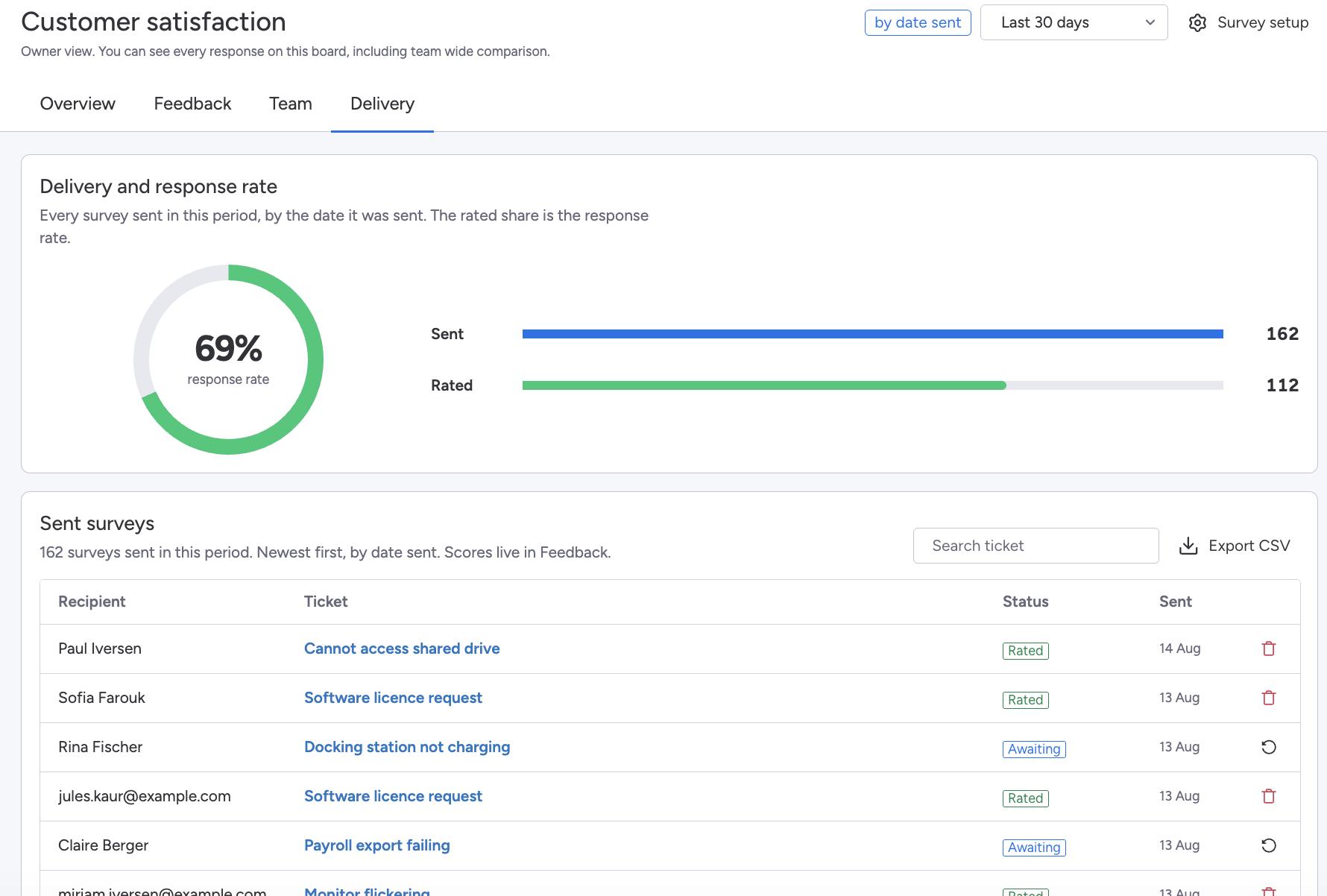Click the Export CSV label

click(x=1249, y=546)
